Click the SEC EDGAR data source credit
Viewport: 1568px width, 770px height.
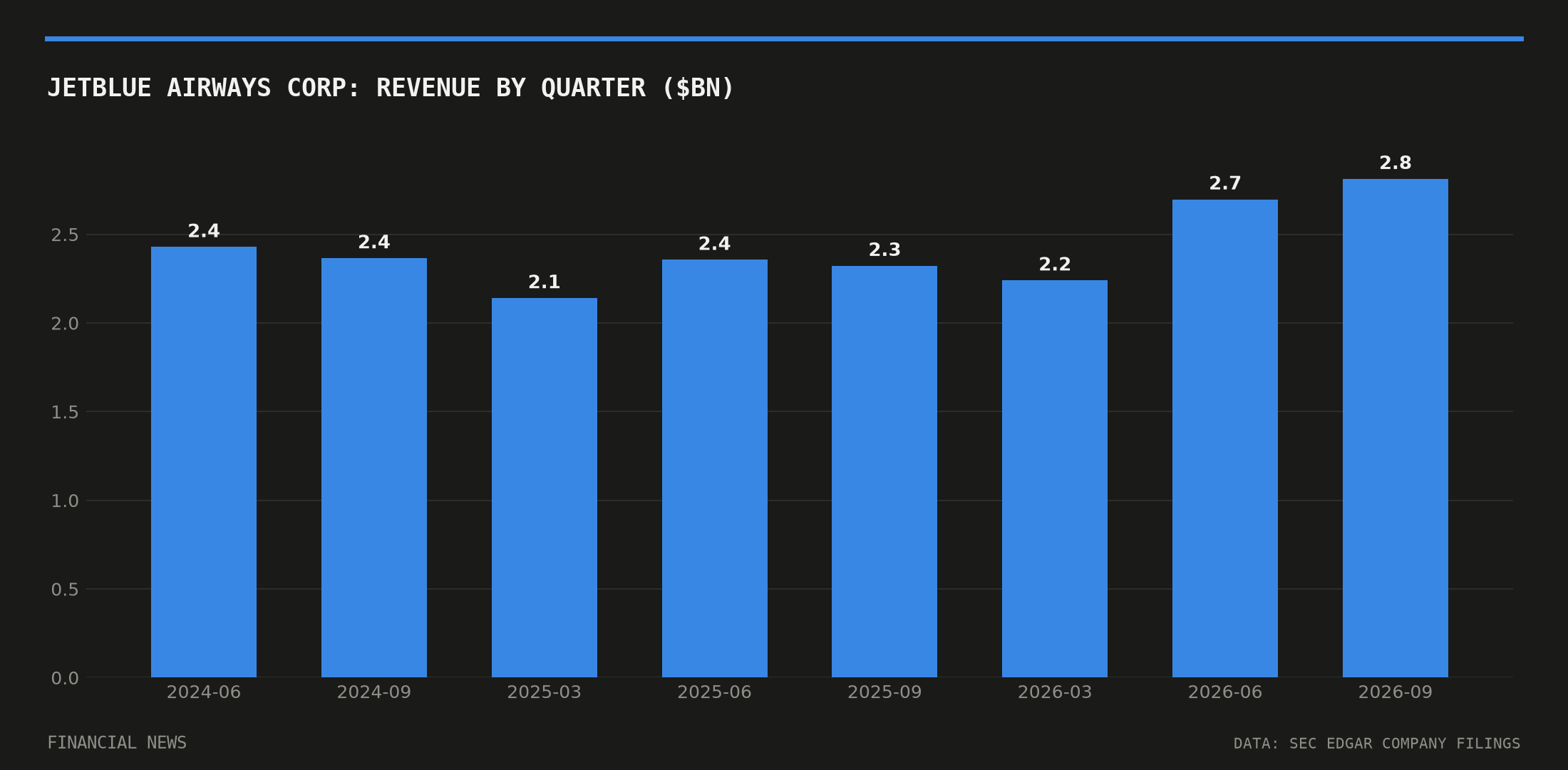(x=1377, y=744)
